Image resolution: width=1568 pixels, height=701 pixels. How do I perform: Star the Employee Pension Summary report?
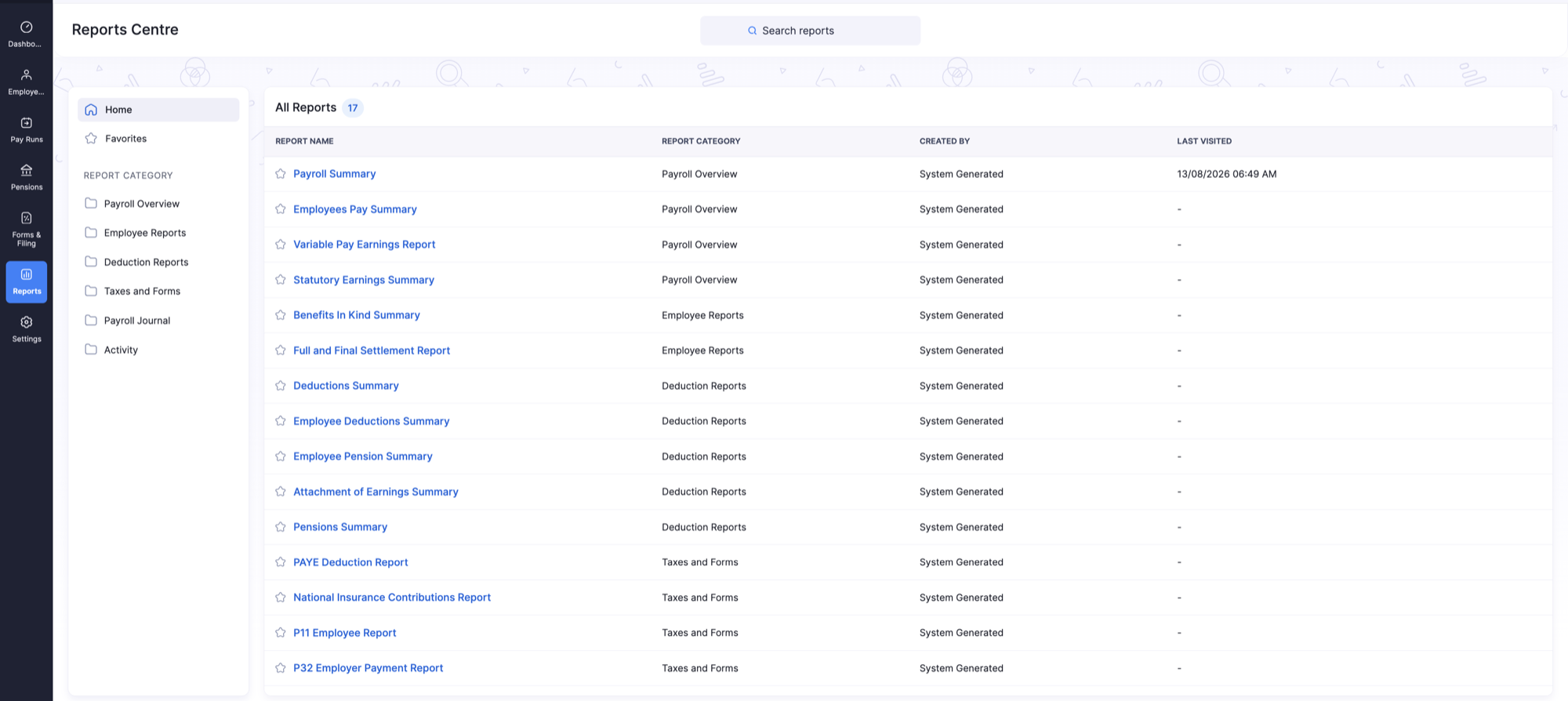281,456
